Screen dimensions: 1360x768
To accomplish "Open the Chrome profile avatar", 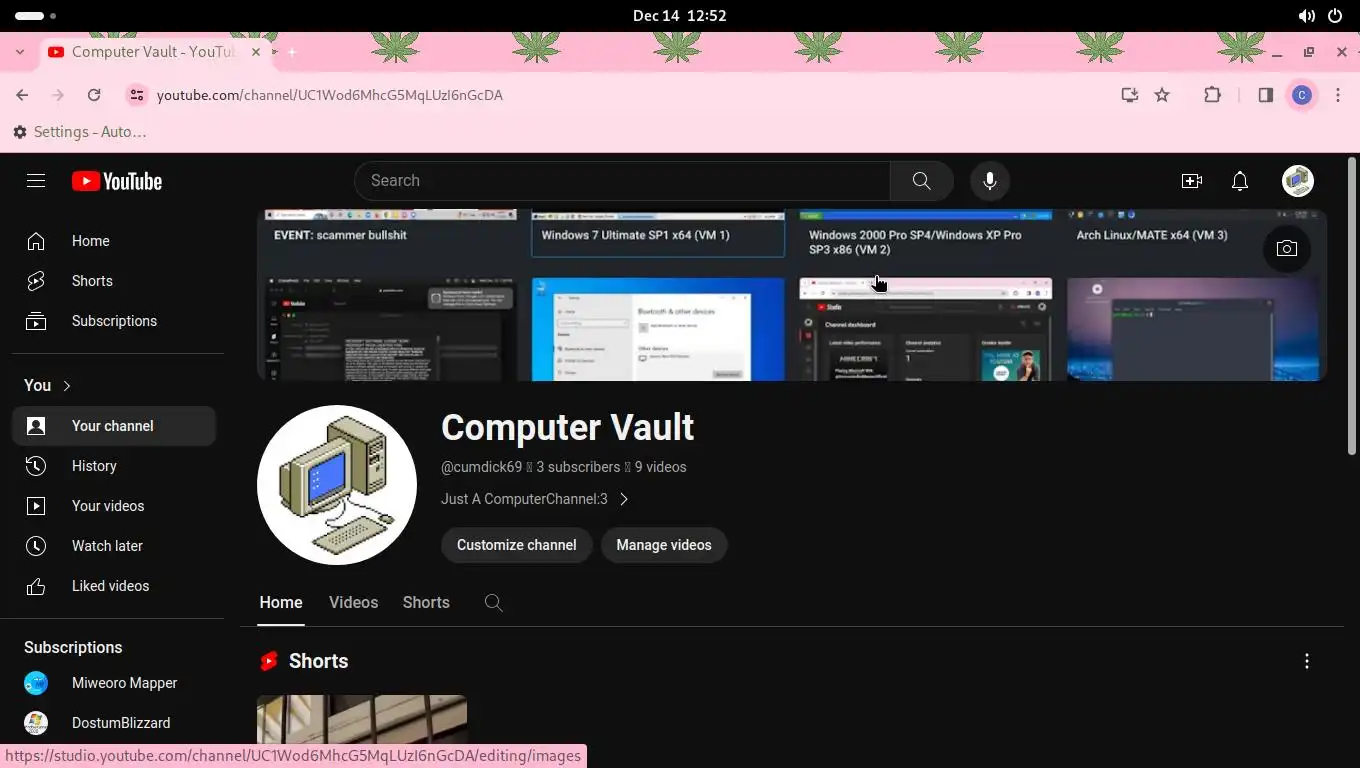I will coord(1301,95).
